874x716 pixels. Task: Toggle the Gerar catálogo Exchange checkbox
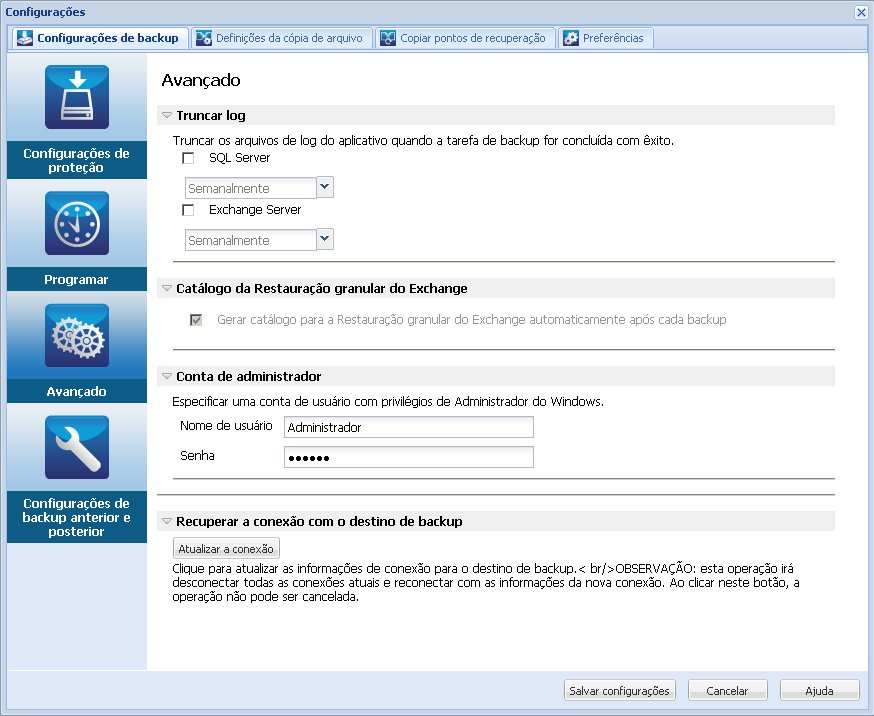tap(196, 320)
